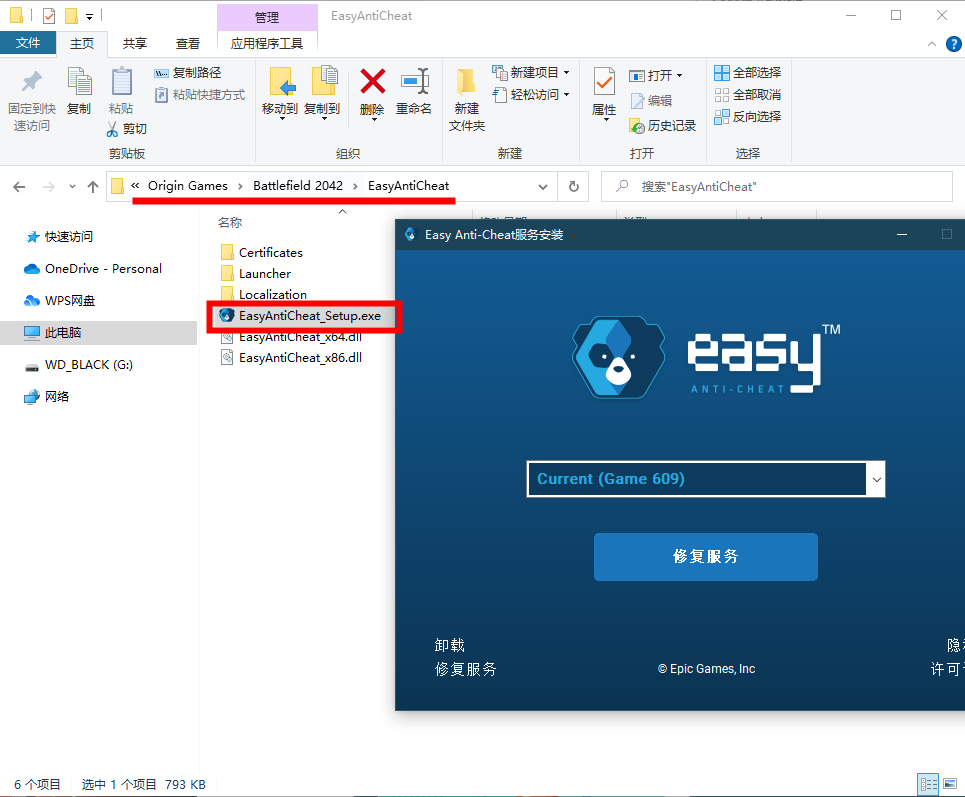Select the WD_BLACK (G:) drive in sidebar

(88, 365)
